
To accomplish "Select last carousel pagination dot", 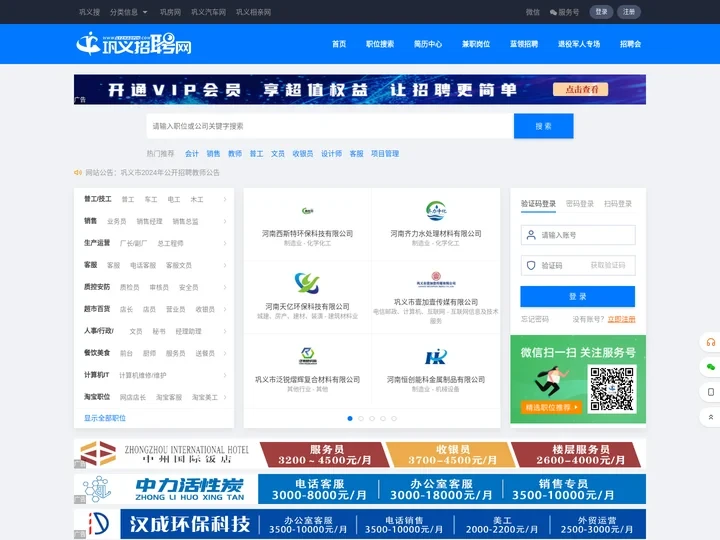I will pos(394,418).
